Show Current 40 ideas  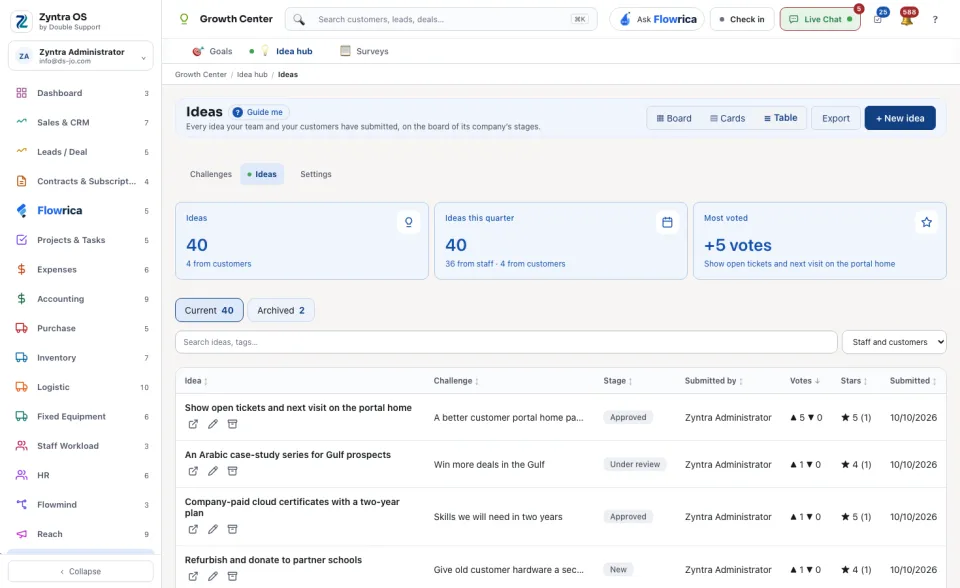click(209, 311)
